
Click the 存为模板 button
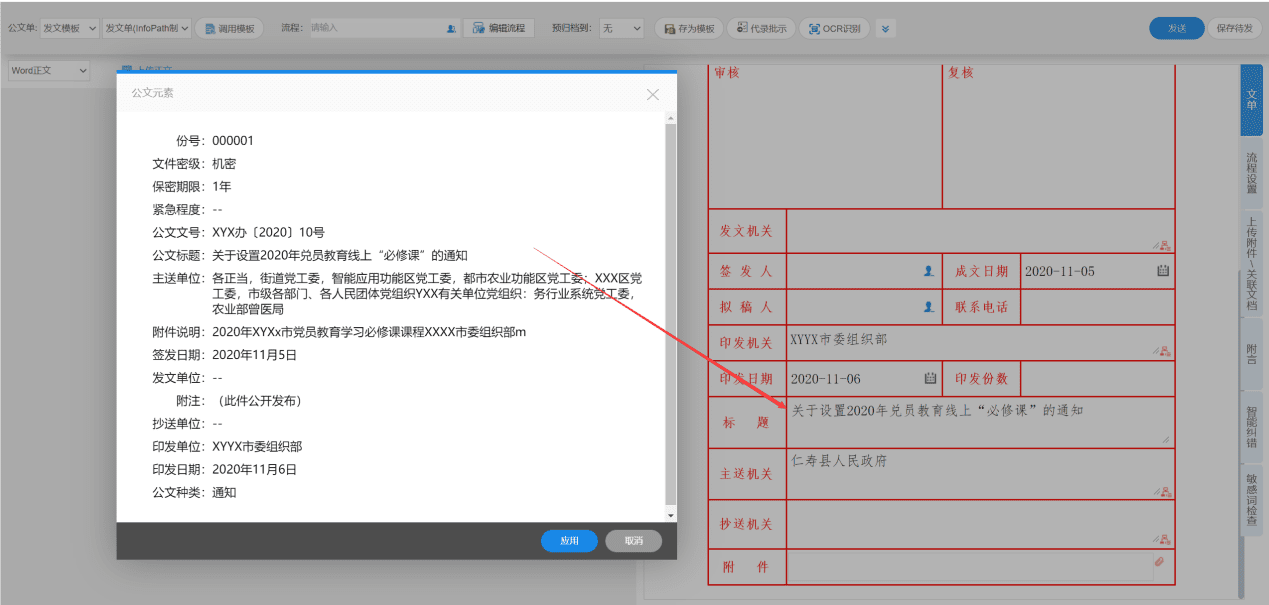(x=689, y=29)
